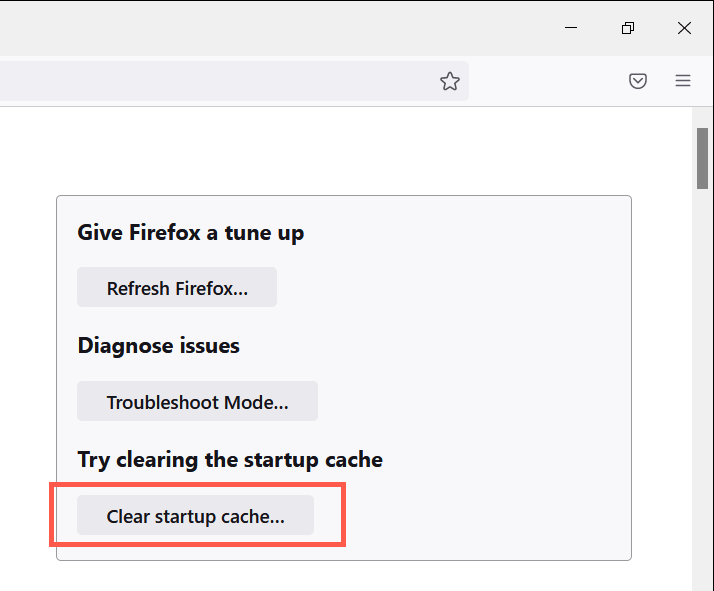Click empty space in the title bar
This screenshot has width=714, height=591.
[x=300, y=28]
